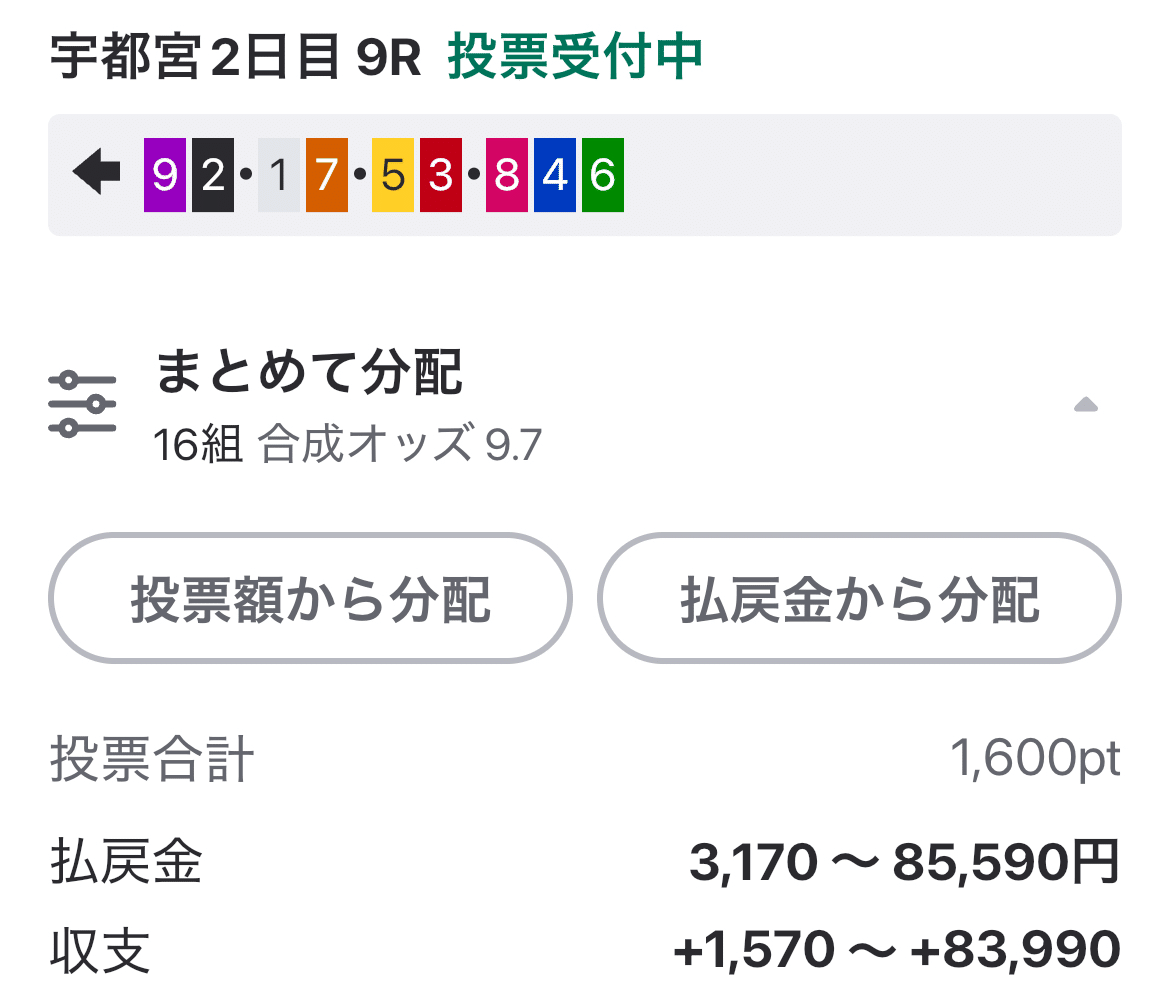Select the black number 2 badge
Viewport: 1170px width, 990px height.
point(212,175)
